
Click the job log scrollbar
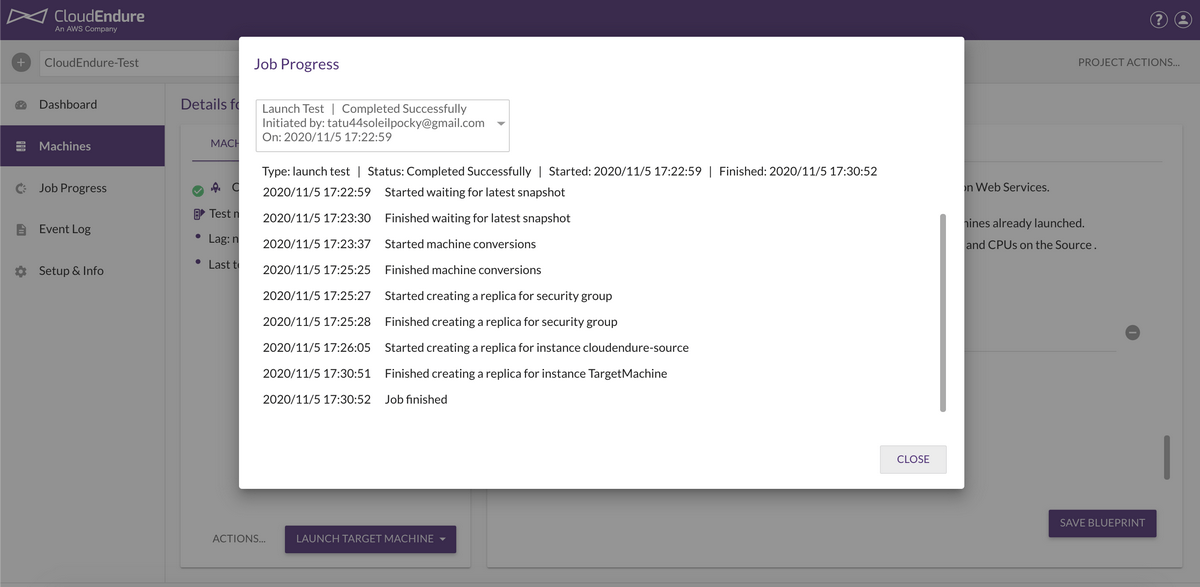click(x=942, y=312)
